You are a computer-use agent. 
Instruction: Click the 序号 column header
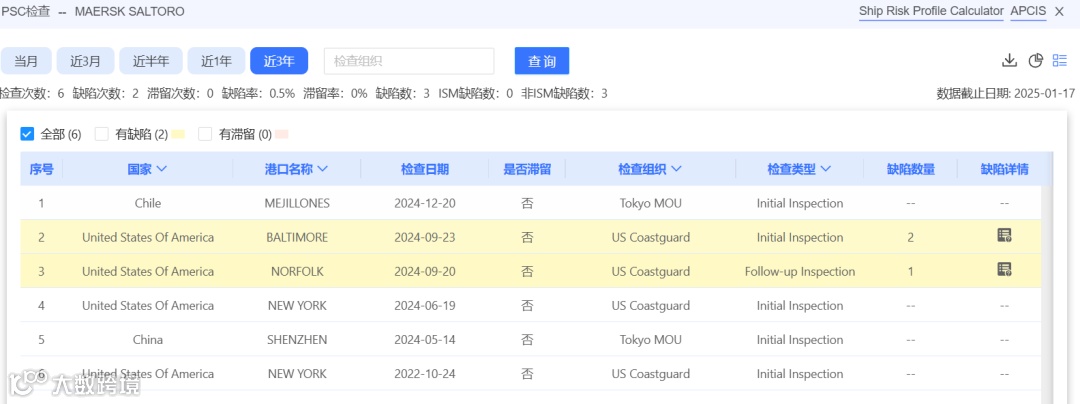(41, 169)
